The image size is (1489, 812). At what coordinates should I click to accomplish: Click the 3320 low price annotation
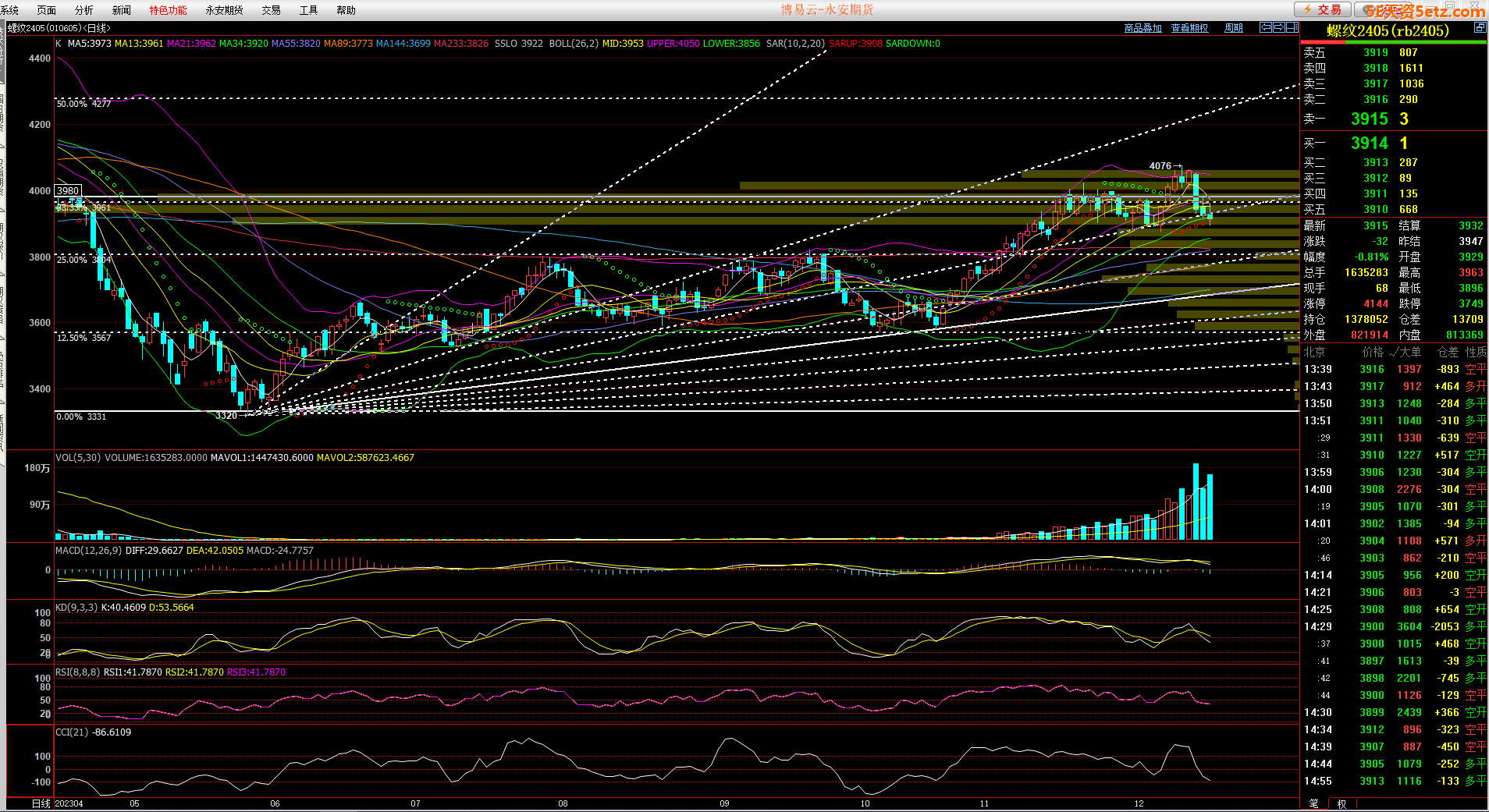pyautogui.click(x=226, y=415)
